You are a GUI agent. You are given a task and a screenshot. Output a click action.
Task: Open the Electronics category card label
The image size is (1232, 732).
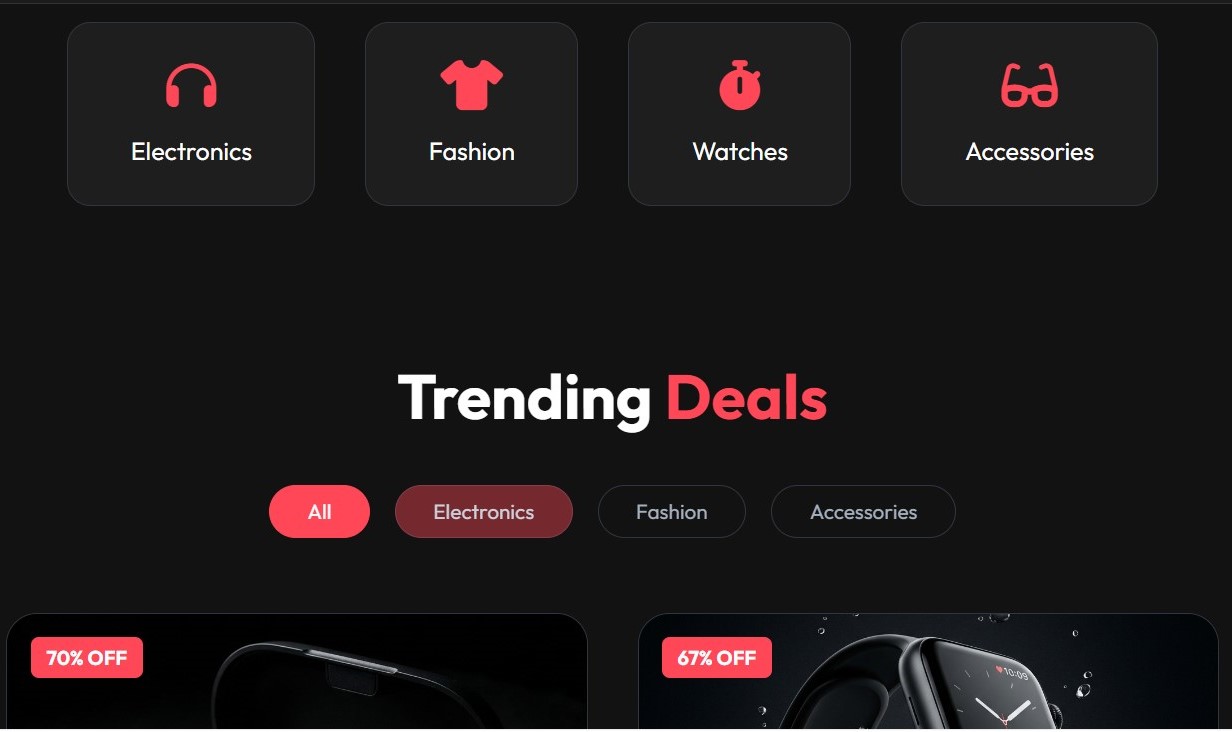pyautogui.click(x=191, y=152)
